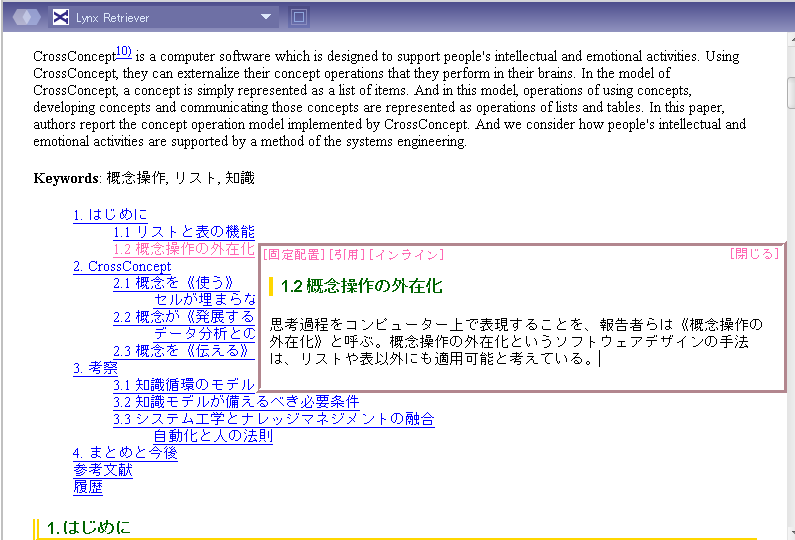Image resolution: width=795 pixels, height=540 pixels.
Task: Click the scrollbar up arrow
Action: [x=791, y=40]
